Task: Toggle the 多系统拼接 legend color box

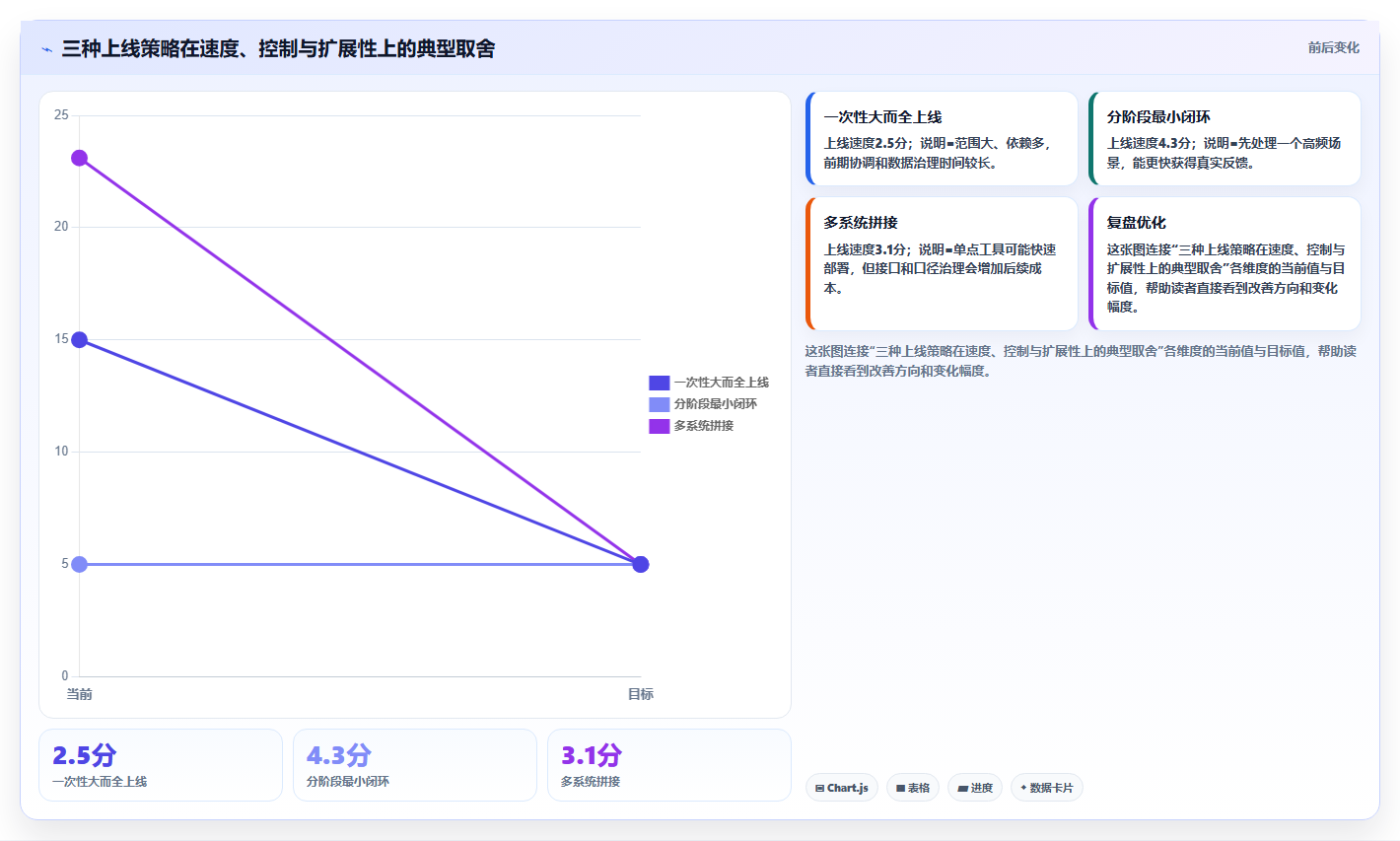Action: click(660, 426)
